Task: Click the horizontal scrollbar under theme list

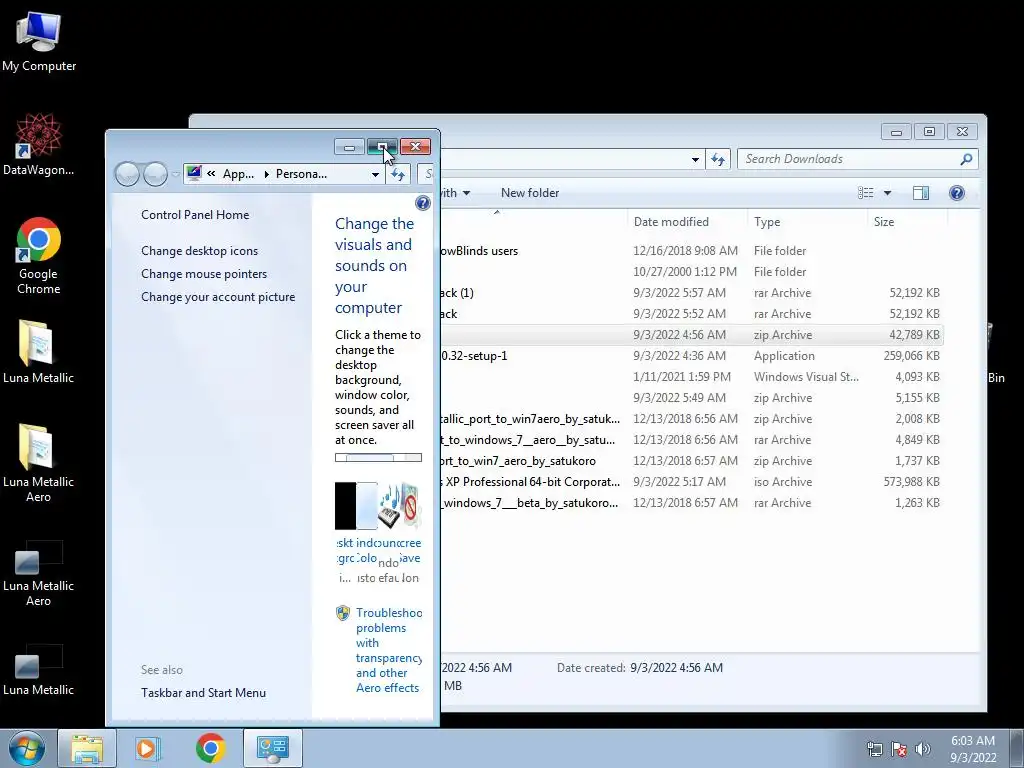Action: (x=378, y=458)
